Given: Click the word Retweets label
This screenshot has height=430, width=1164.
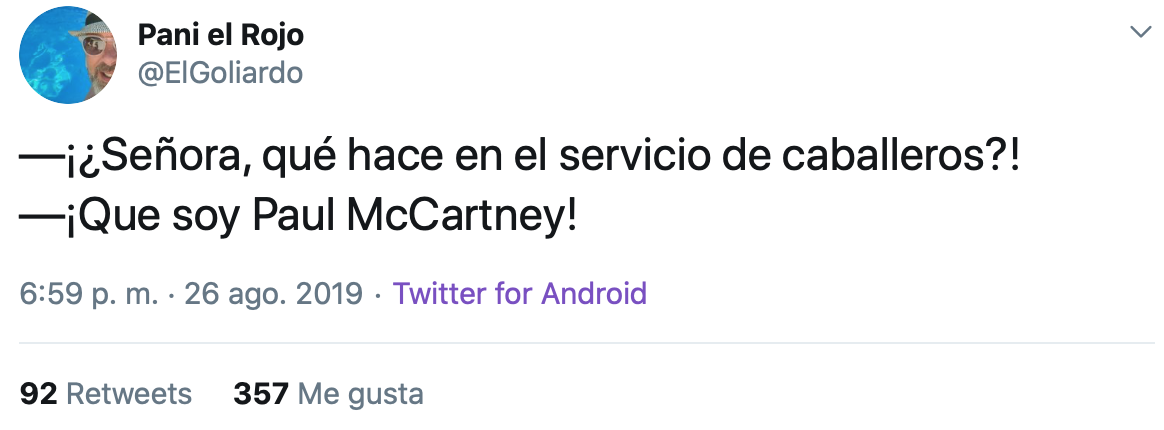Looking at the screenshot, I should pos(128,393).
